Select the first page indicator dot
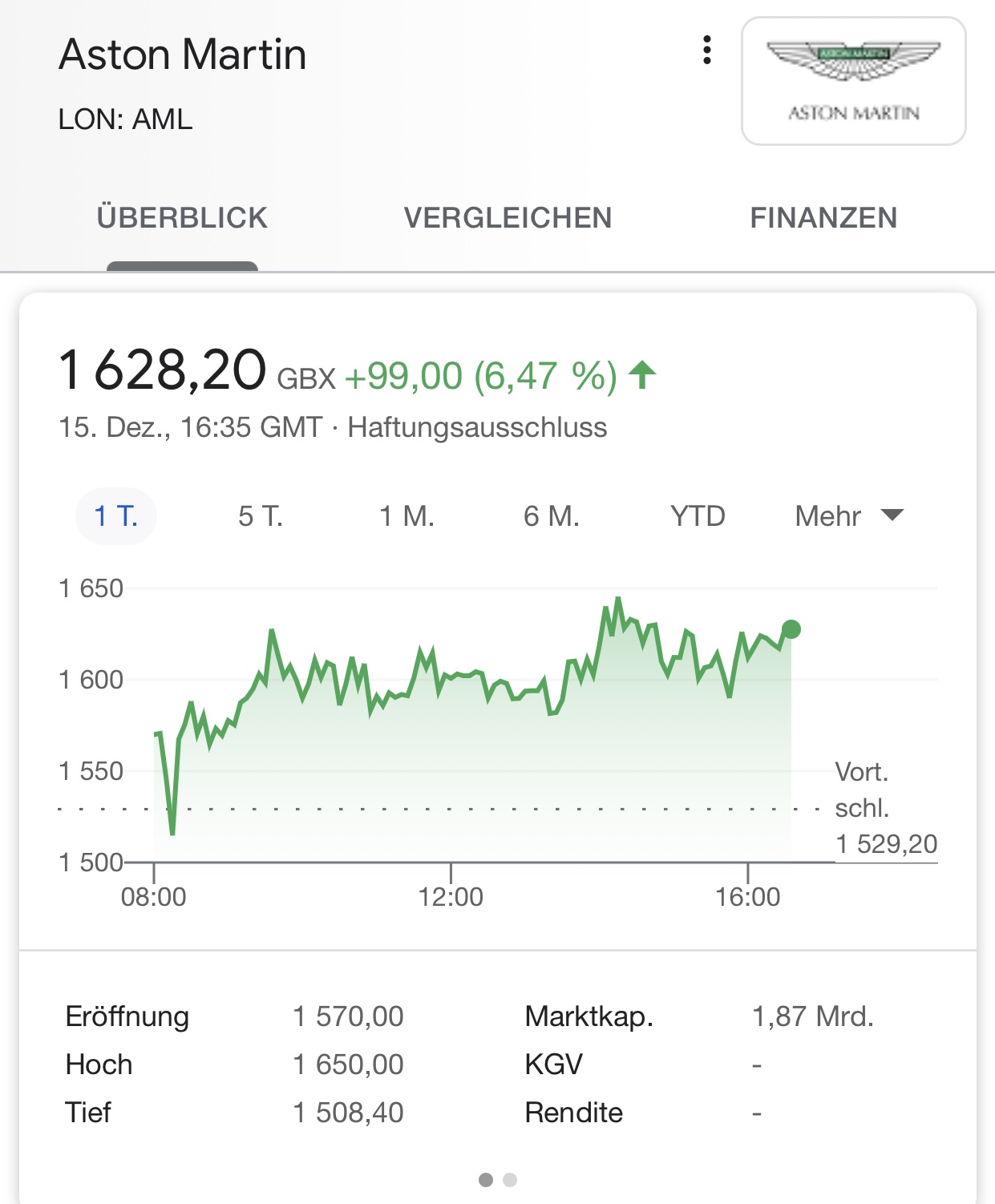Viewport: 995px width, 1204px height. (485, 1180)
